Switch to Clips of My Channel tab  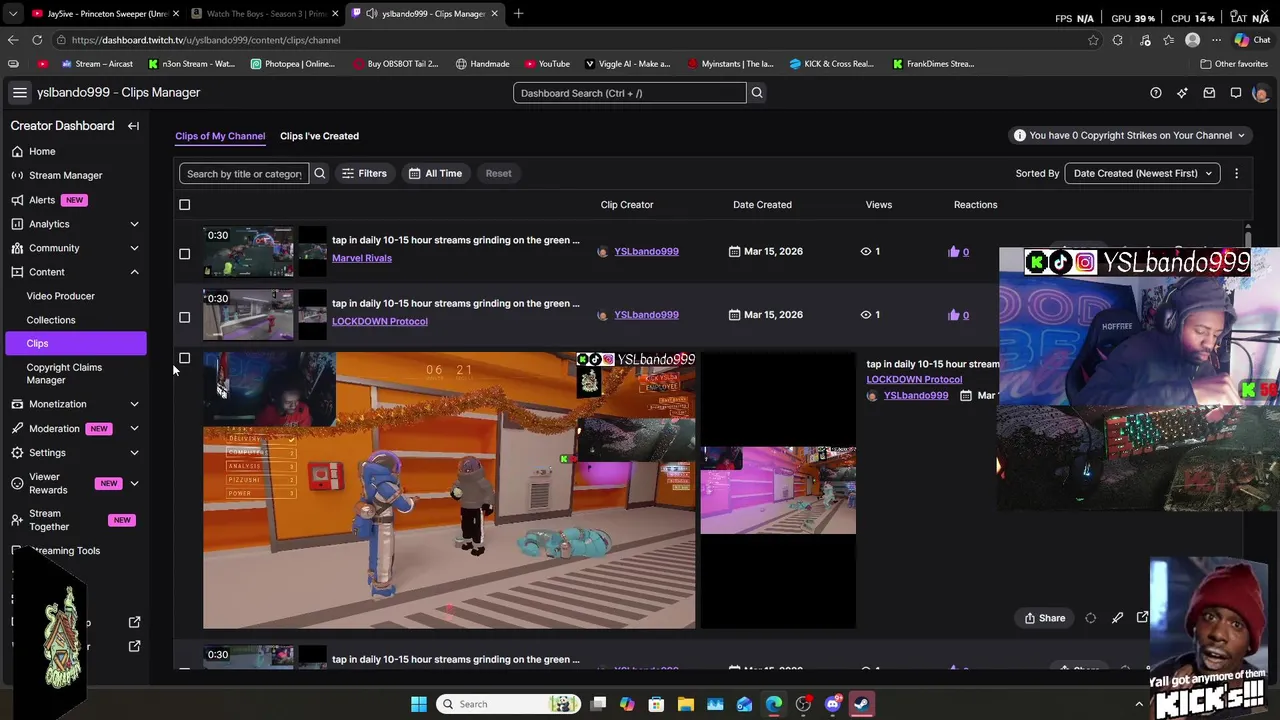(220, 136)
